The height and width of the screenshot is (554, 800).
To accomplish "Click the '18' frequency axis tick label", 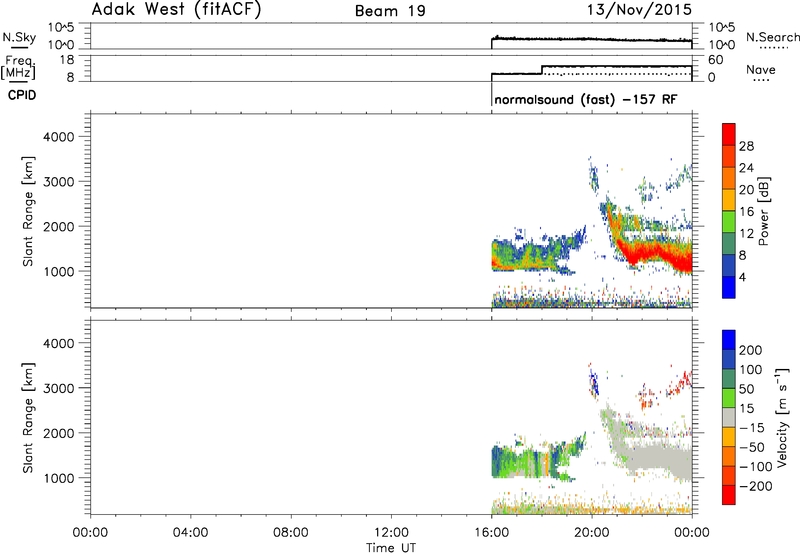I will tap(67, 60).
